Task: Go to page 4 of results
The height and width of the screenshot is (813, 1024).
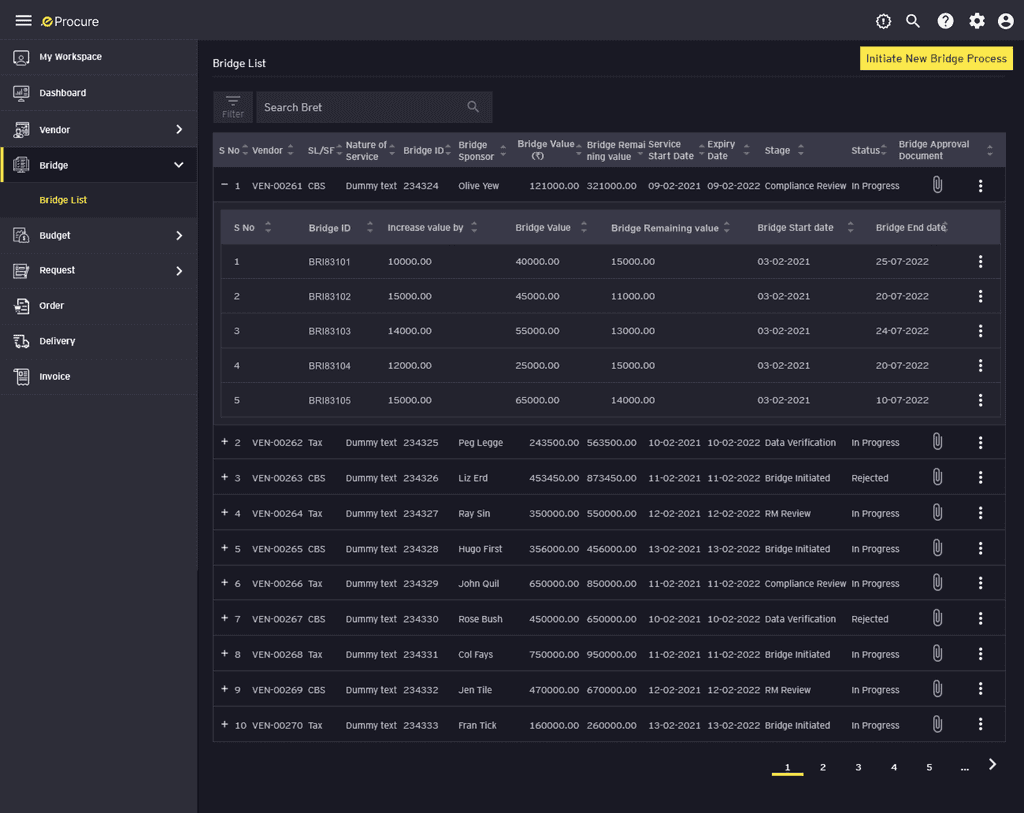Action: click(x=894, y=767)
